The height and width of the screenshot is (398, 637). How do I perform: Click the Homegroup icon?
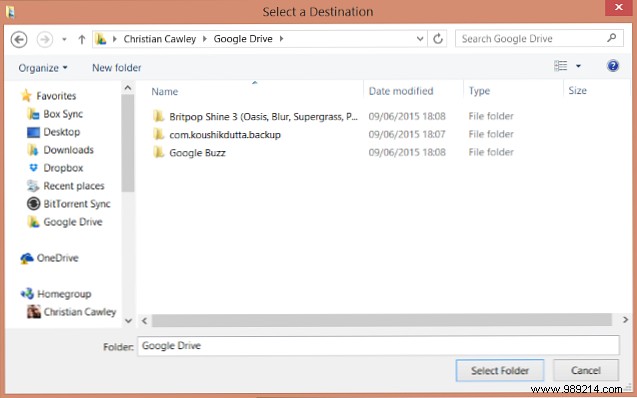[x=27, y=294]
